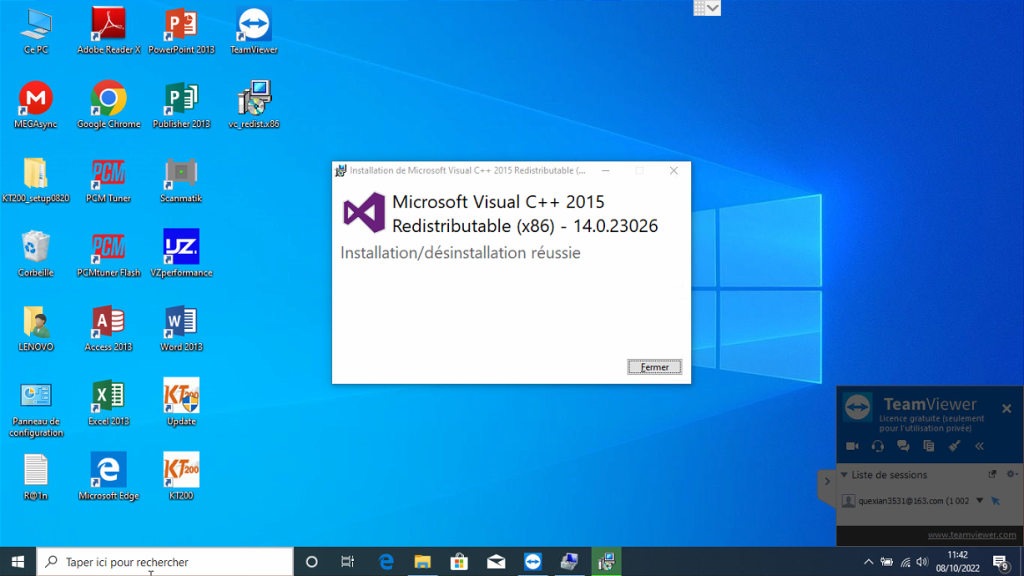Close the TeamViewer session panel
This screenshot has width=1024, height=576.
[1006, 409]
